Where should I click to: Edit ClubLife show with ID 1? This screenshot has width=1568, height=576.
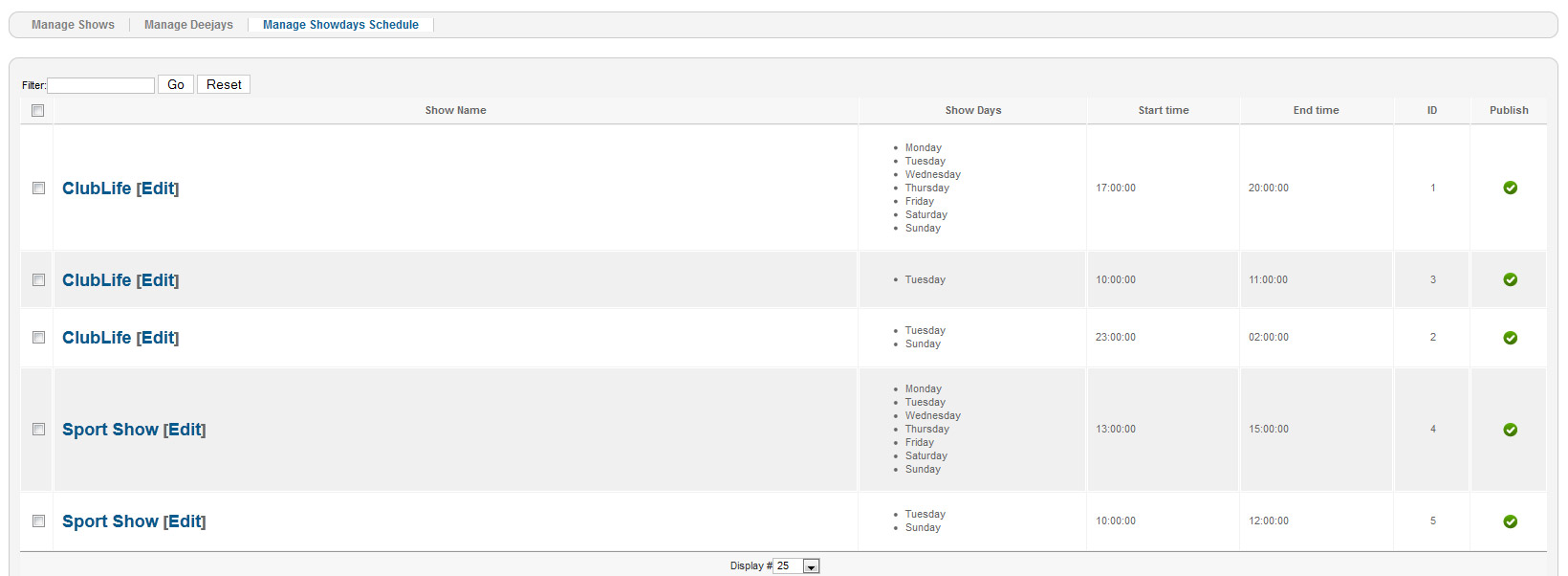tap(158, 188)
